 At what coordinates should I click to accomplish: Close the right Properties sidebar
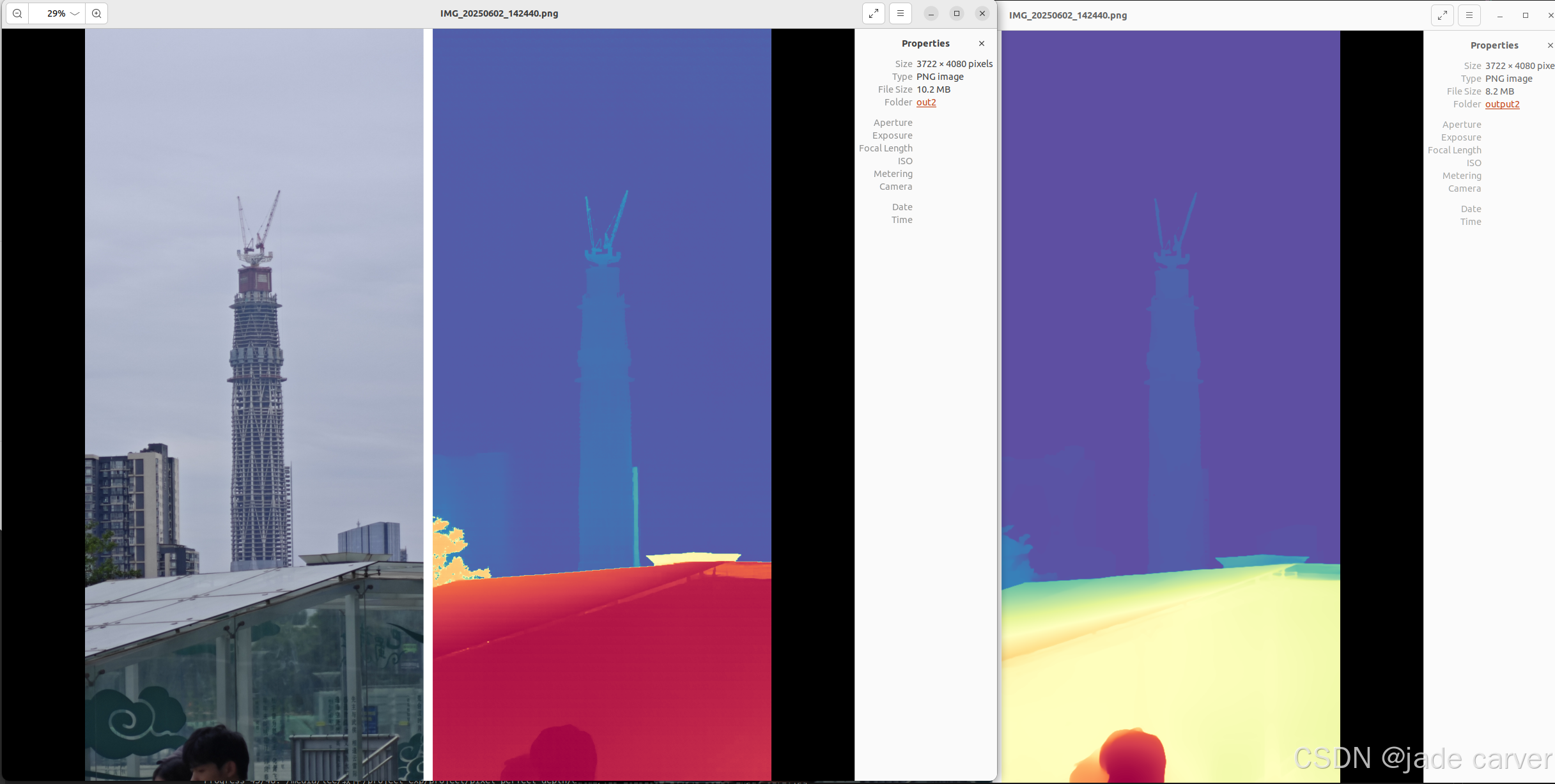pyautogui.click(x=1550, y=45)
